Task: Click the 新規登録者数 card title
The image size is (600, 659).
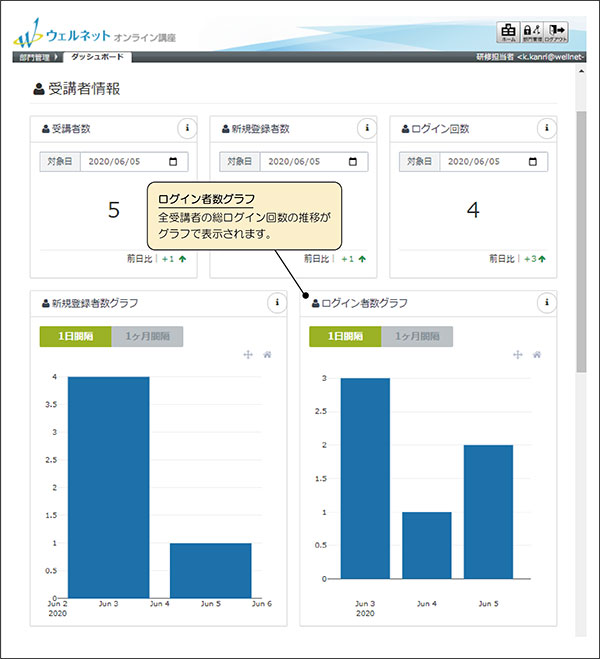Action: [256, 129]
